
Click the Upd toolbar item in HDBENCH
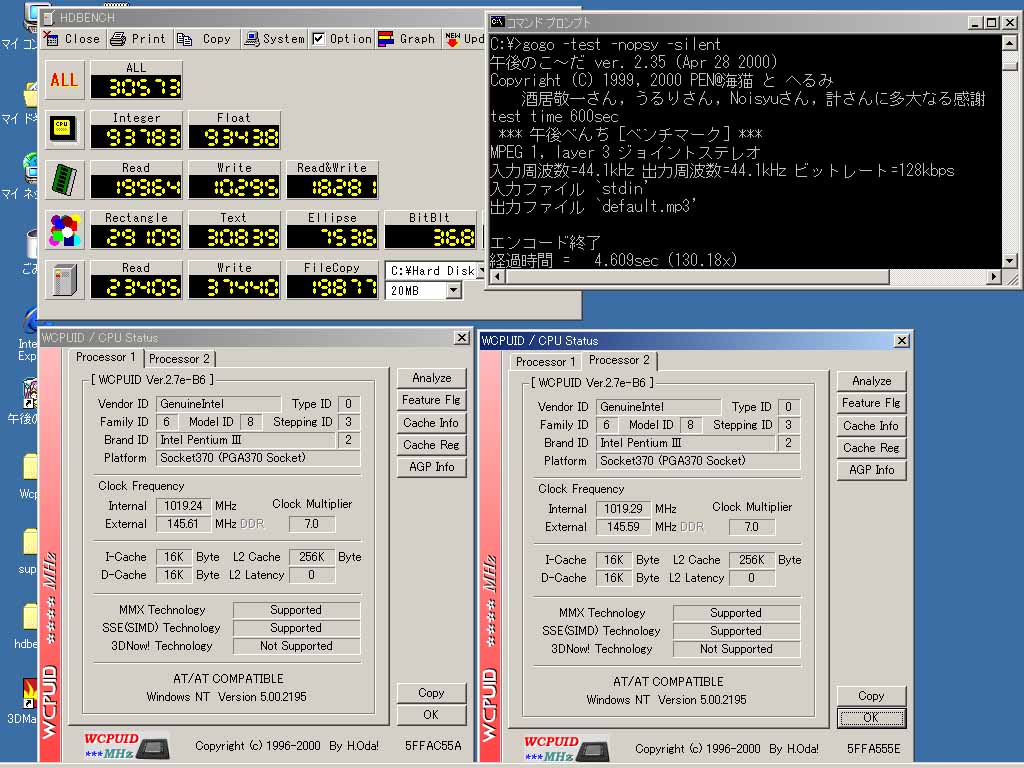click(464, 39)
